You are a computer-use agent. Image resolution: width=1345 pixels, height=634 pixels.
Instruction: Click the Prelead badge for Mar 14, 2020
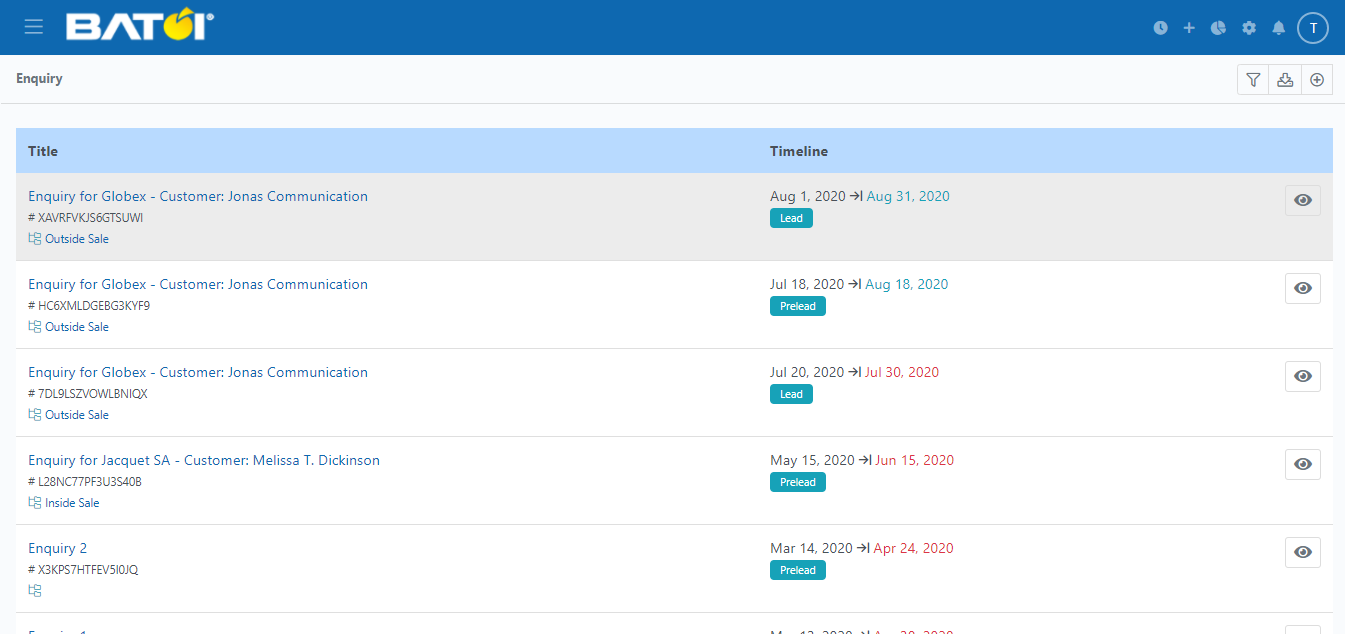[x=798, y=570]
